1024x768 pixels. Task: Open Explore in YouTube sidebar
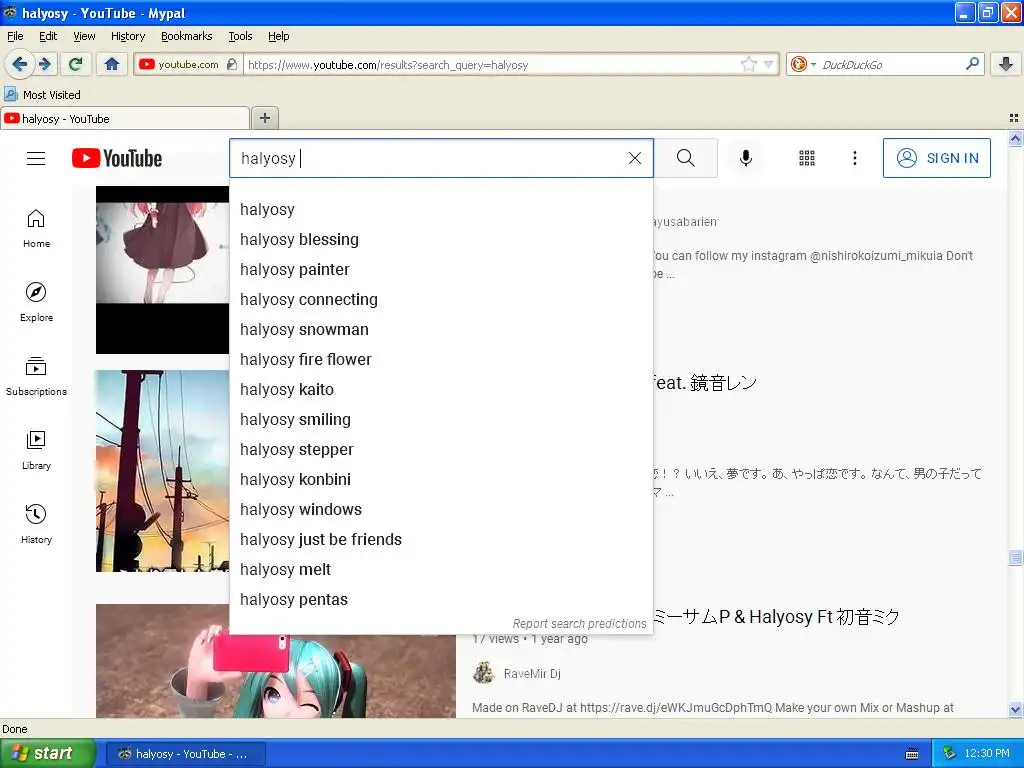pyautogui.click(x=36, y=302)
